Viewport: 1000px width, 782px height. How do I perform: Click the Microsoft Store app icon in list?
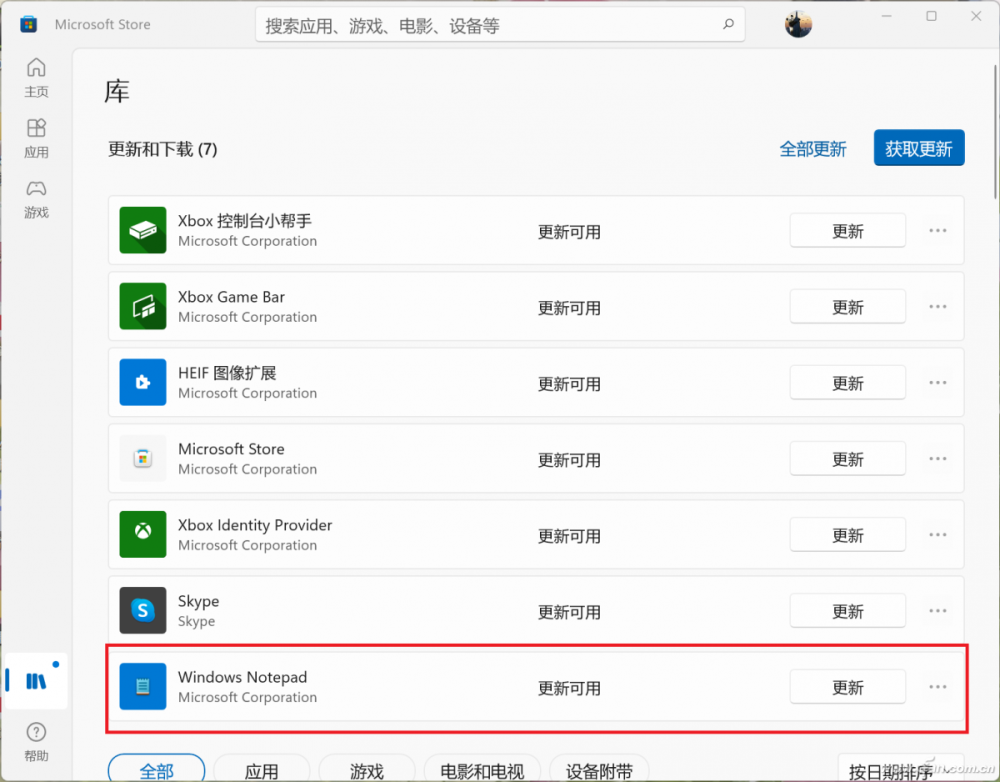[x=143, y=458]
